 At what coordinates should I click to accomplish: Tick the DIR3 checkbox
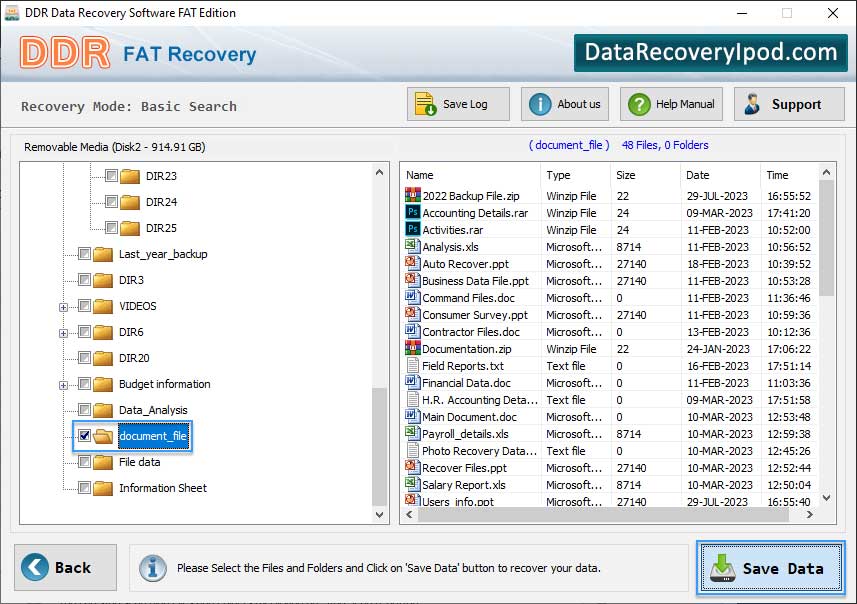point(84,280)
